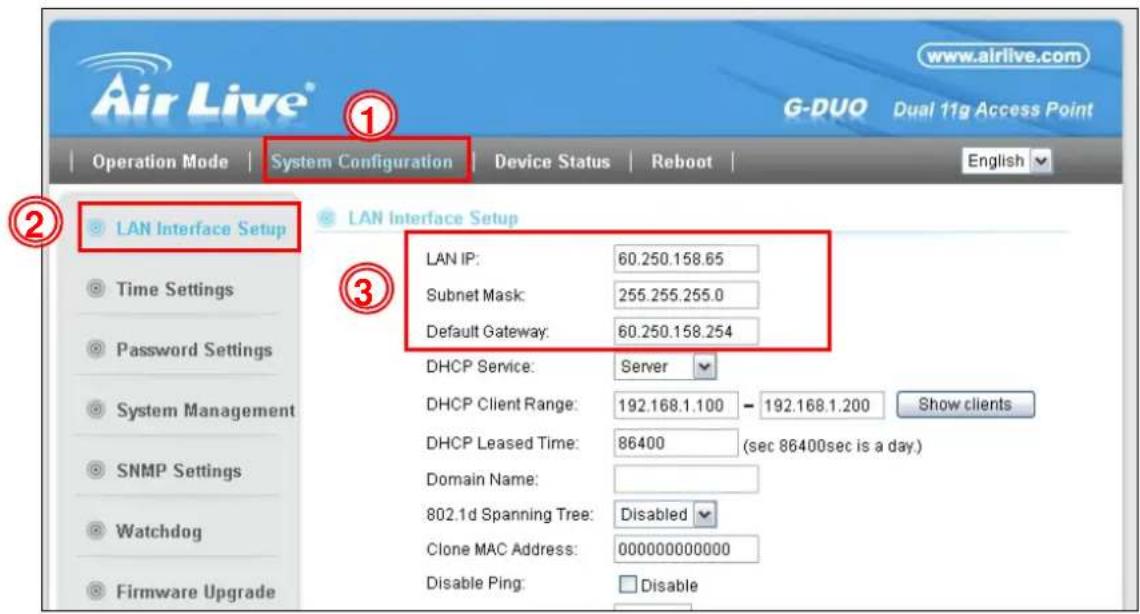Open the DHCP Service dropdown
1140x614 pixels.
665,366
